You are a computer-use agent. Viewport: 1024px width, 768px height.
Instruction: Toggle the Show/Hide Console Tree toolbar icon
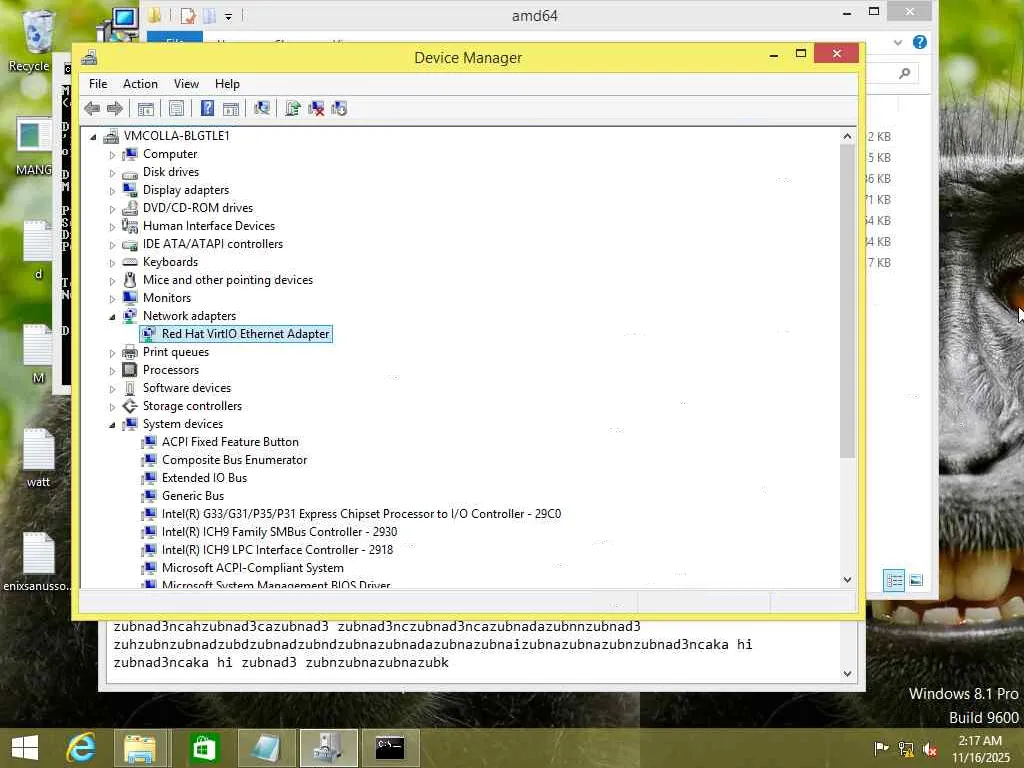(146, 108)
